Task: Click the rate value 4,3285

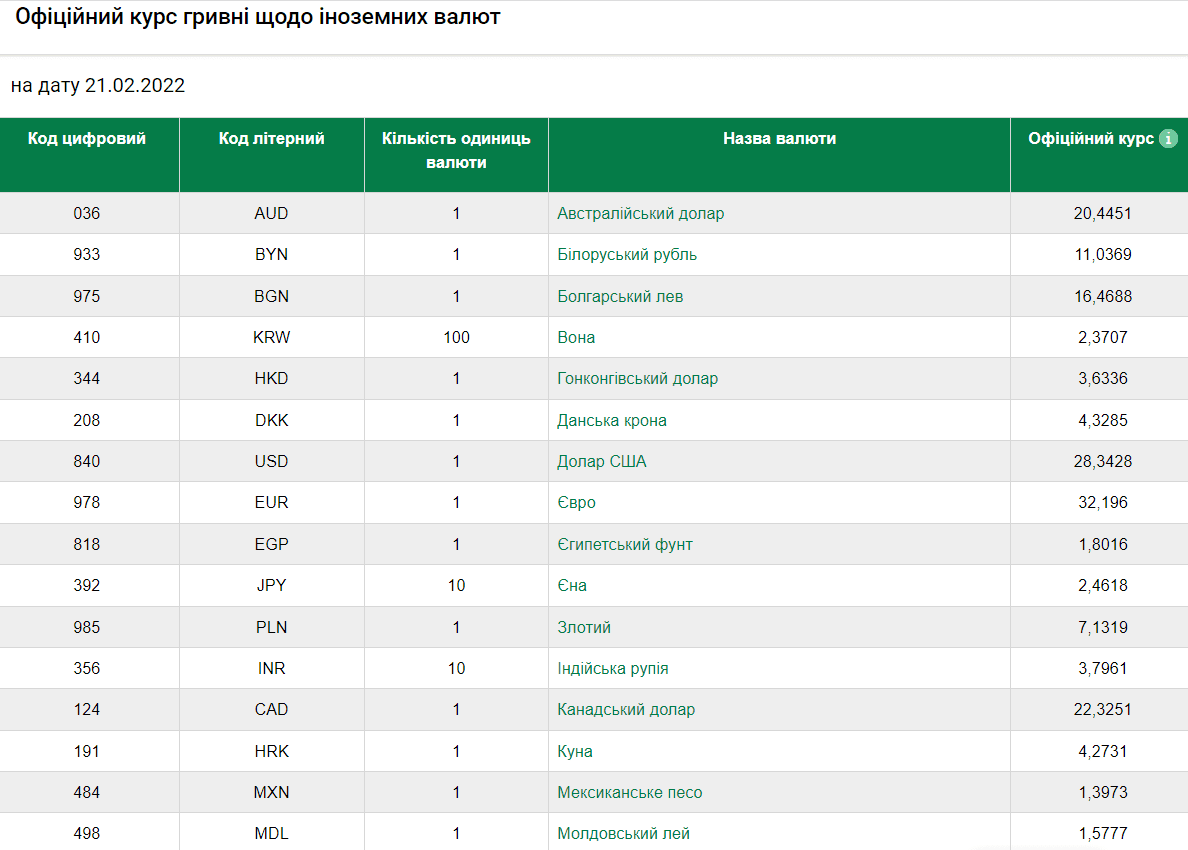Action: [x=1102, y=420]
